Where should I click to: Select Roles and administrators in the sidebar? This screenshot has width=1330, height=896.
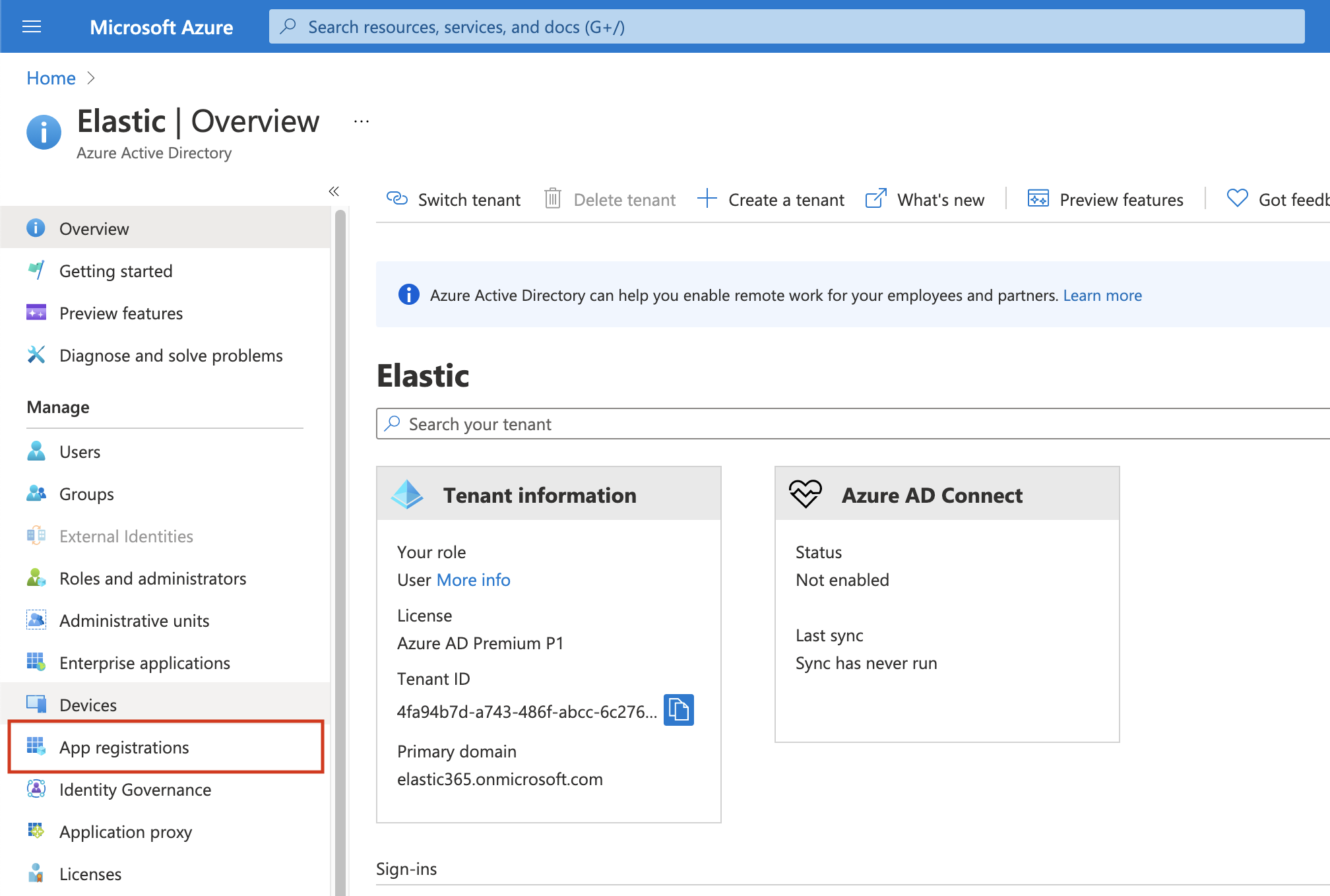click(x=152, y=579)
